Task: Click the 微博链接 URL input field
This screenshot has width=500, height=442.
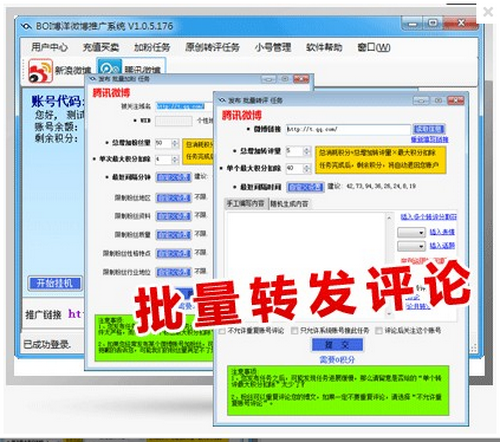Action: click(348, 129)
